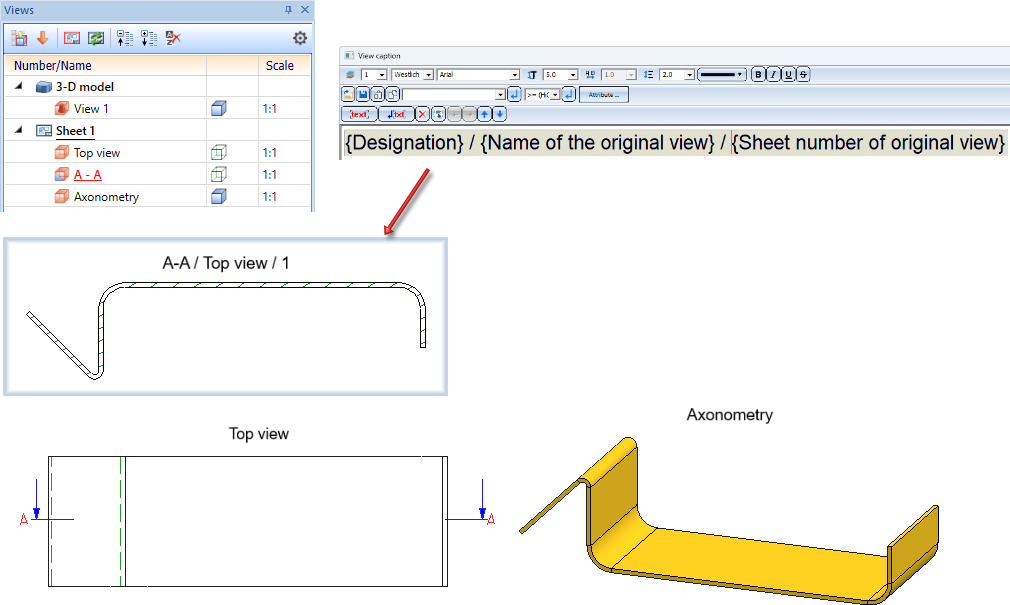Click the orange down arrow in Views toolbar
Image resolution: width=1010 pixels, height=605 pixels.
coord(43,39)
